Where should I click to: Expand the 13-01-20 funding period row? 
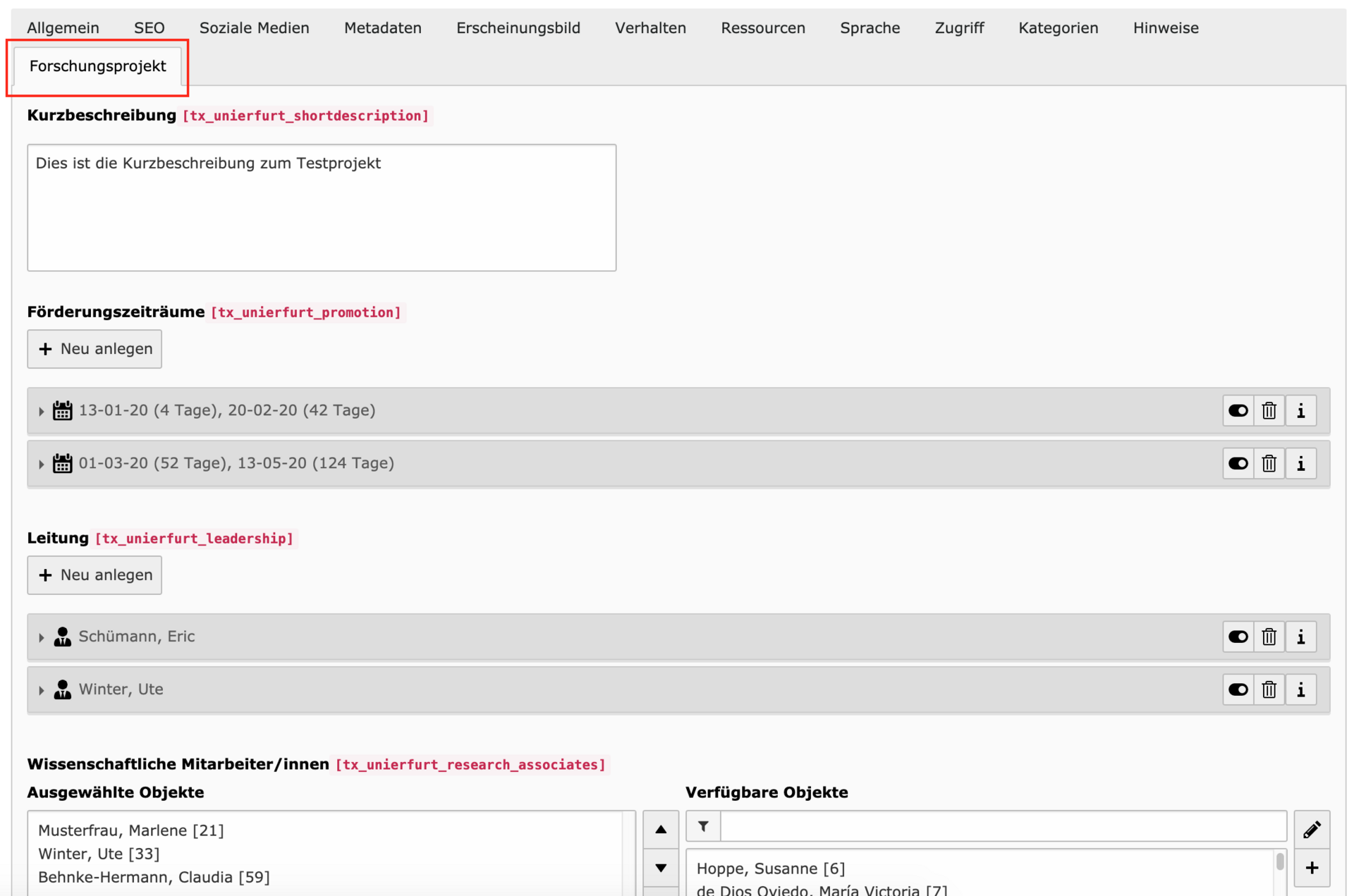tap(41, 411)
